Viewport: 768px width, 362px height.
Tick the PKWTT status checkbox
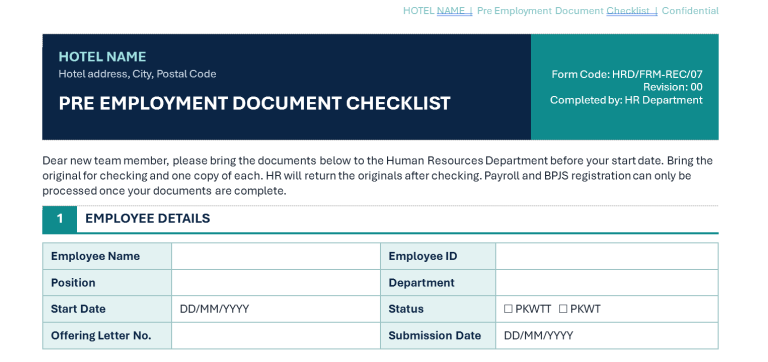tap(508, 309)
